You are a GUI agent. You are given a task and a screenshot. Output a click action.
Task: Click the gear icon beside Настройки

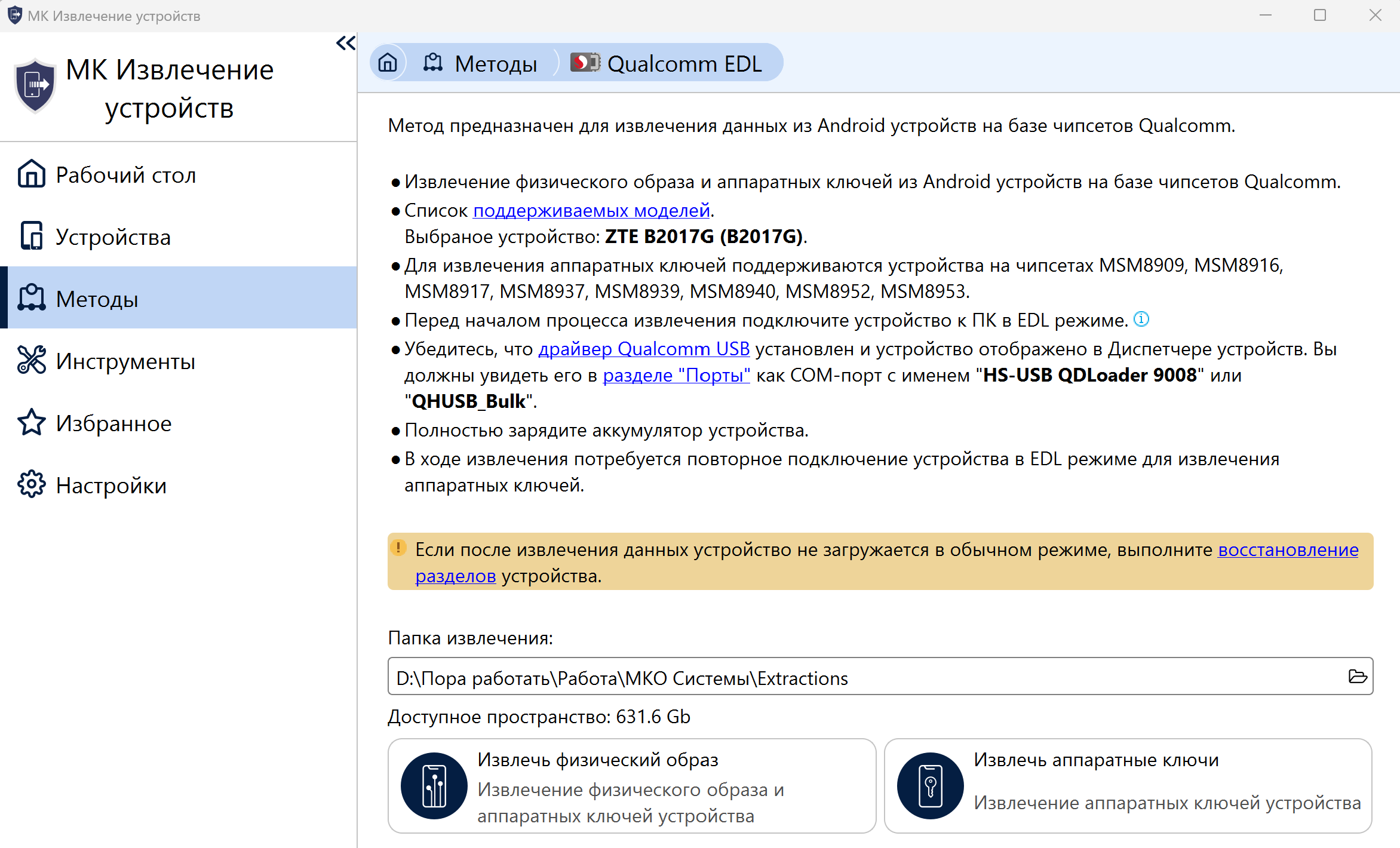32,484
